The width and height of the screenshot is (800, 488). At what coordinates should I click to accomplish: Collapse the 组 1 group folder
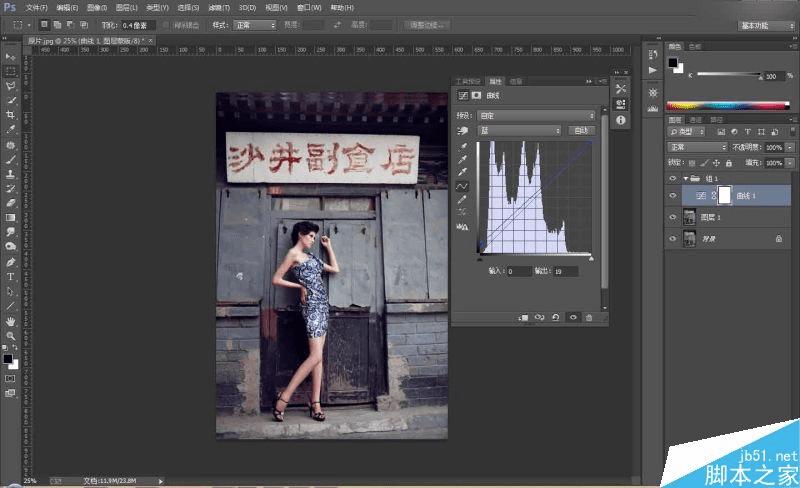click(685, 180)
